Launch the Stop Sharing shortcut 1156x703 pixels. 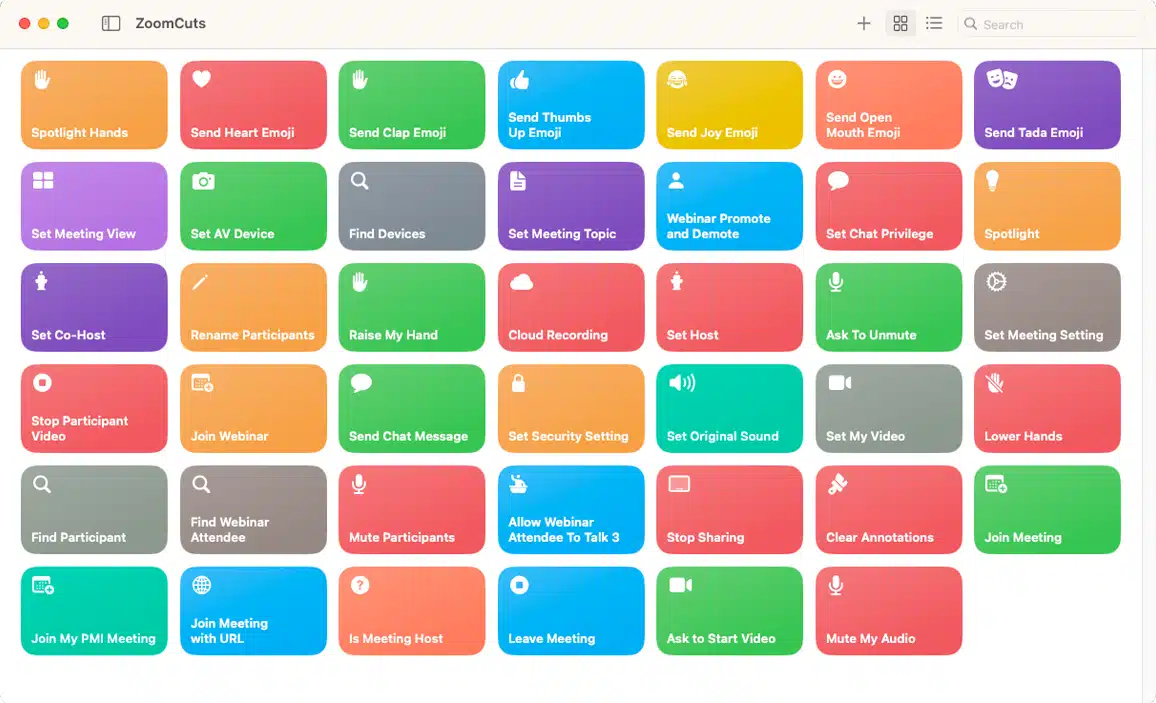tap(729, 509)
